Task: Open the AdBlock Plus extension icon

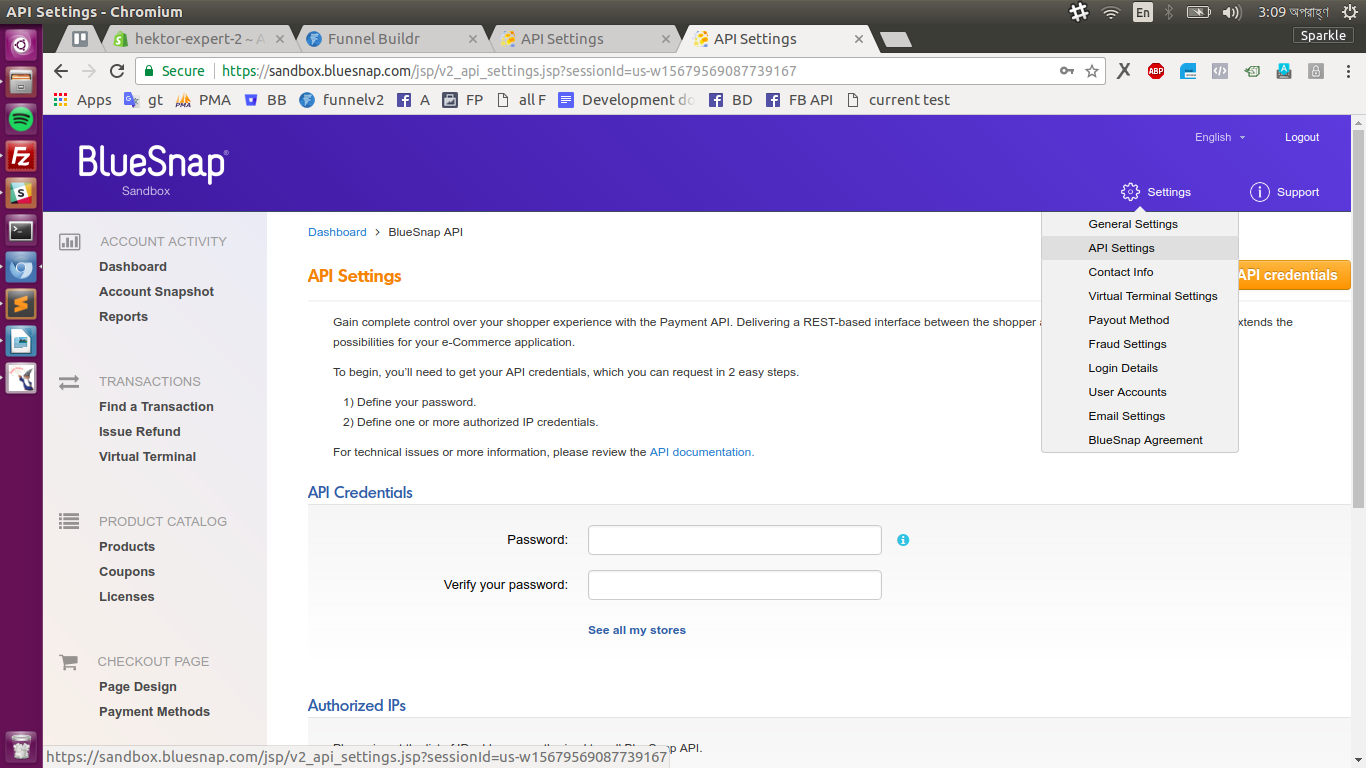Action: click(1156, 71)
